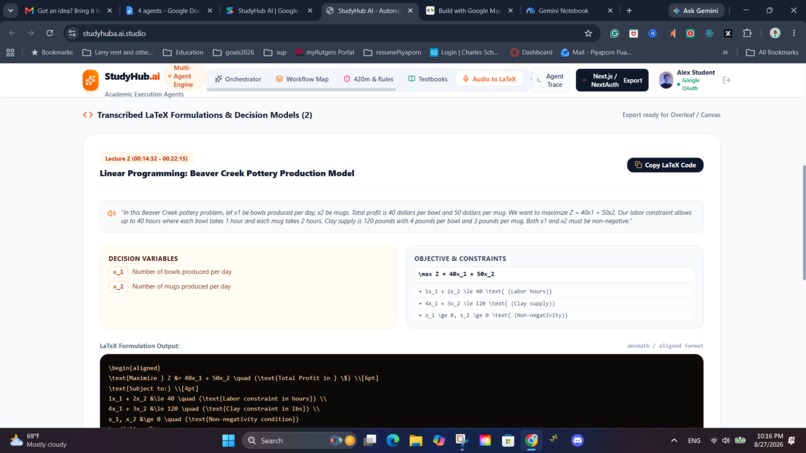Click the Windows taskbar Search box
The height and width of the screenshot is (453, 806).
click(x=300, y=441)
